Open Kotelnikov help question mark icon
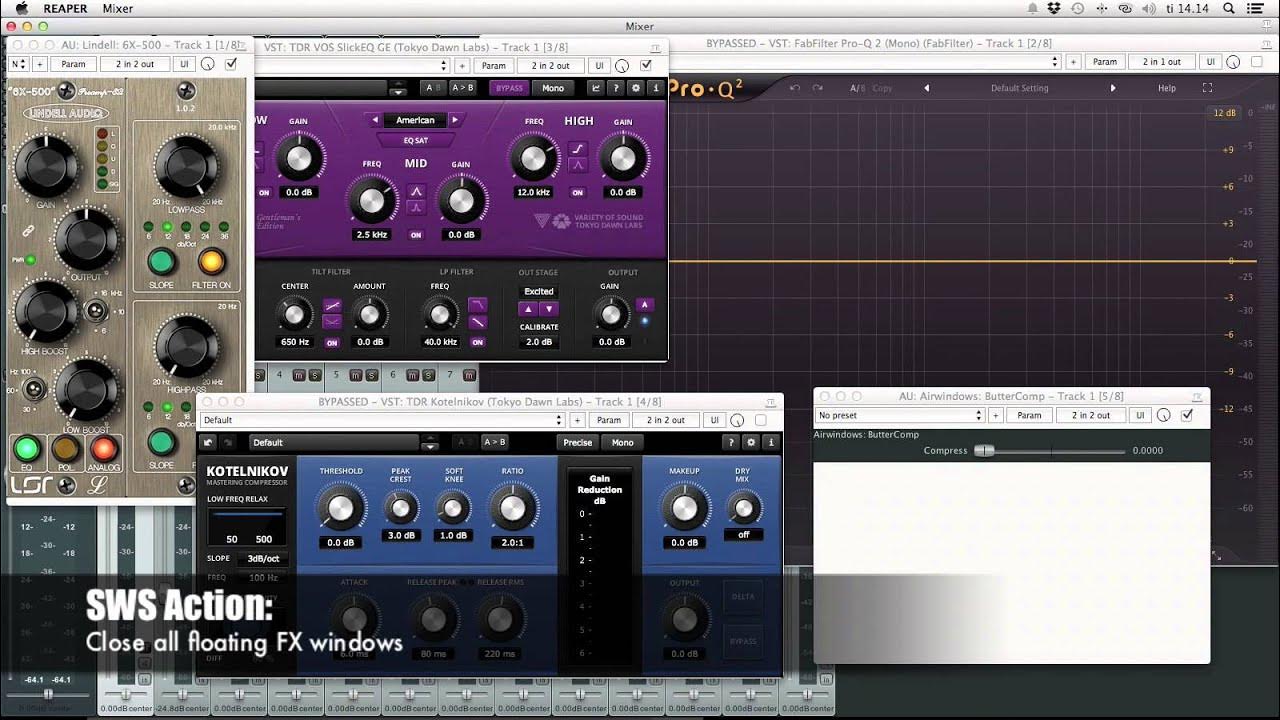1280x720 pixels. click(x=731, y=442)
